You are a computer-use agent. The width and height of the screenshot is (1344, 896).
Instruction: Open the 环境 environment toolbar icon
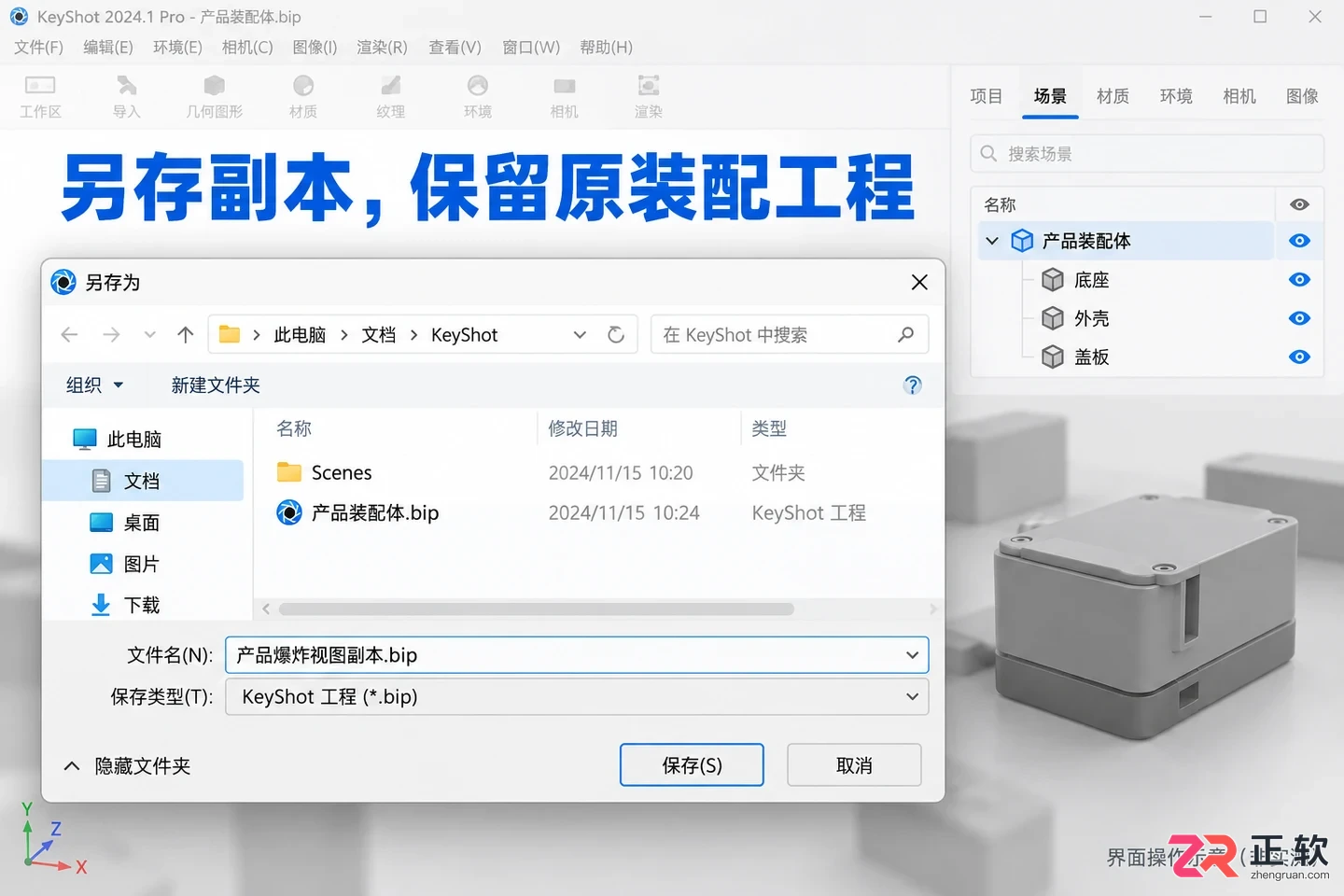478,97
